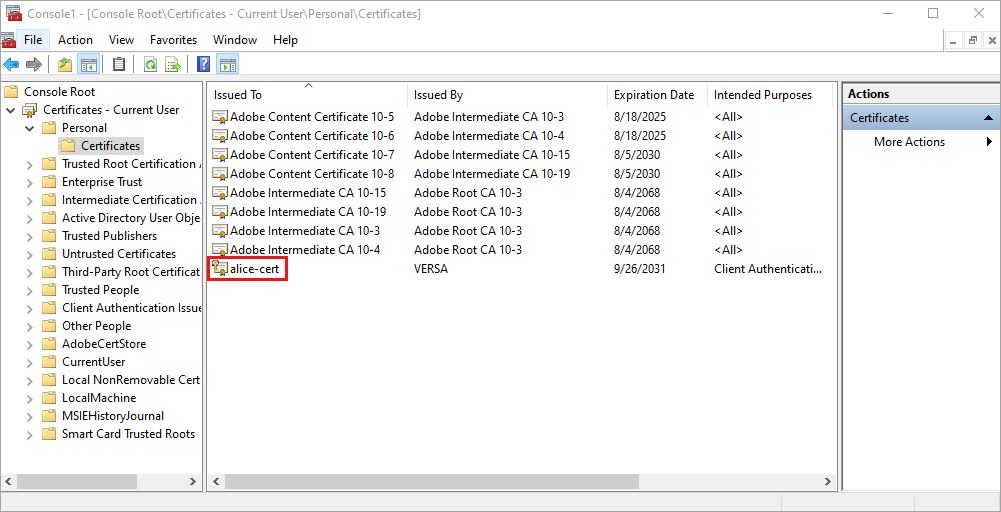Restore the inner MDI child window
The width and height of the screenshot is (1001, 512).
tap(973, 40)
